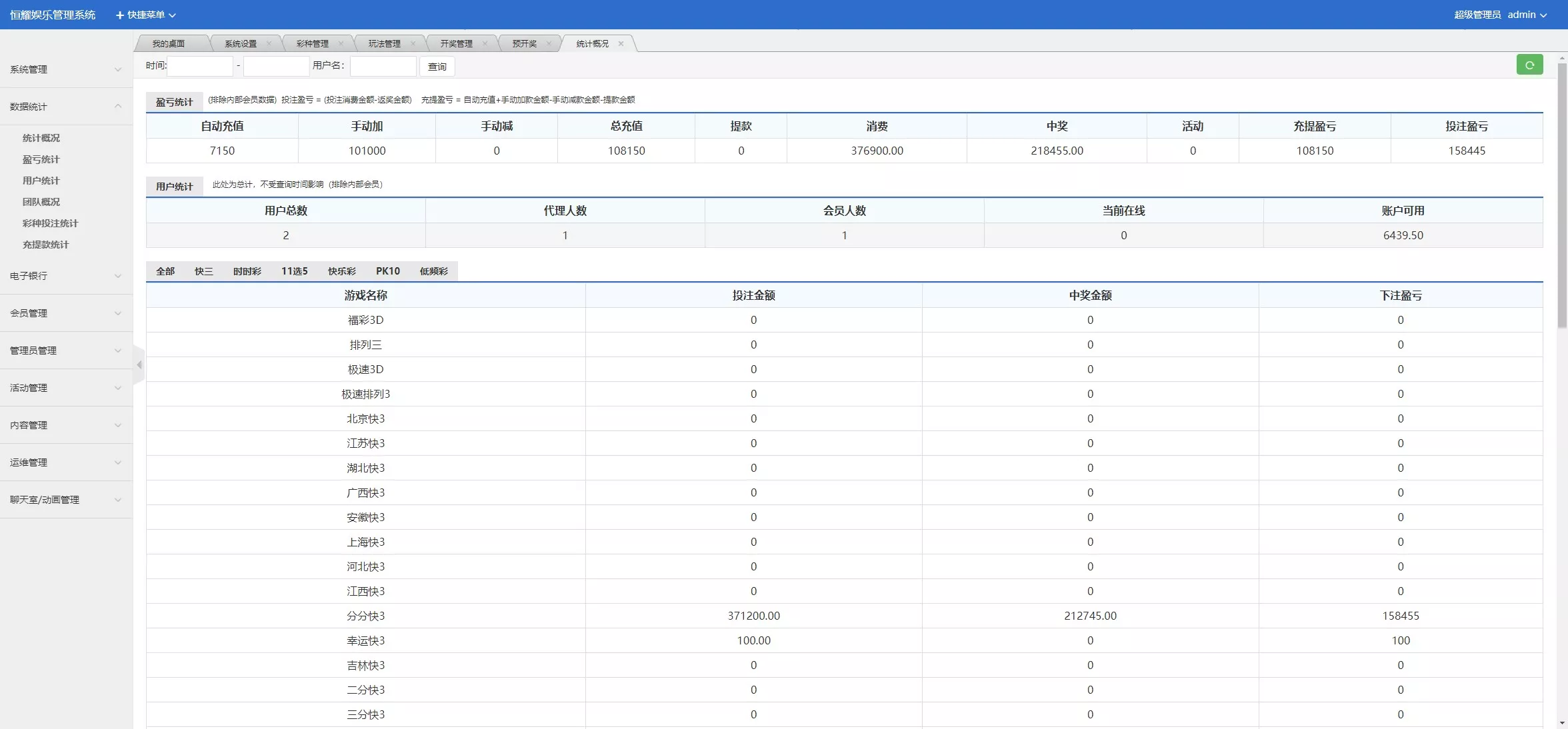
Task: Close the 彩种管理 tab using its X icon
Action: click(x=341, y=44)
